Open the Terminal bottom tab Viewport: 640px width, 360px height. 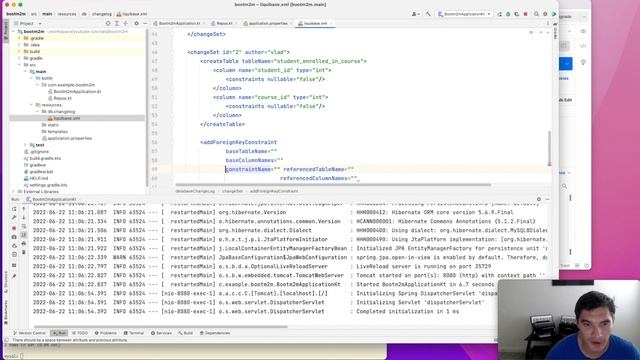point(134,333)
